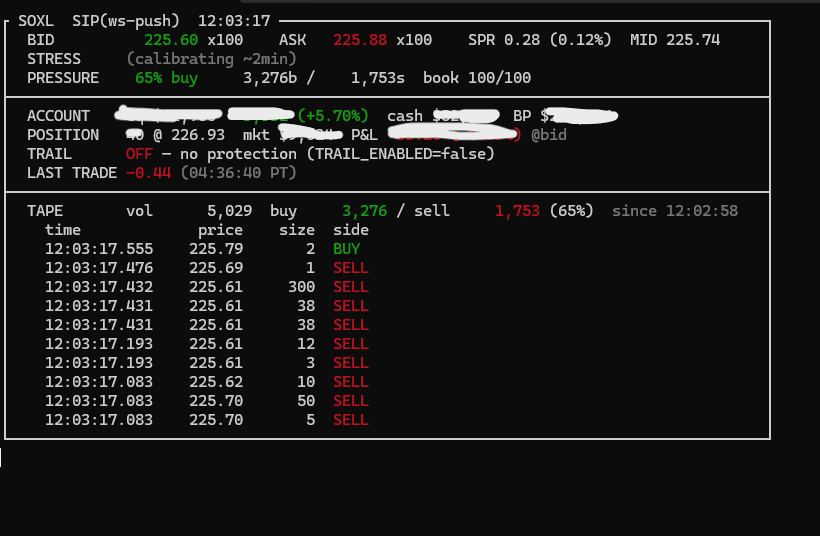Image resolution: width=820 pixels, height=536 pixels.
Task: Click the tape total volume 5,029
Action: click(230, 211)
